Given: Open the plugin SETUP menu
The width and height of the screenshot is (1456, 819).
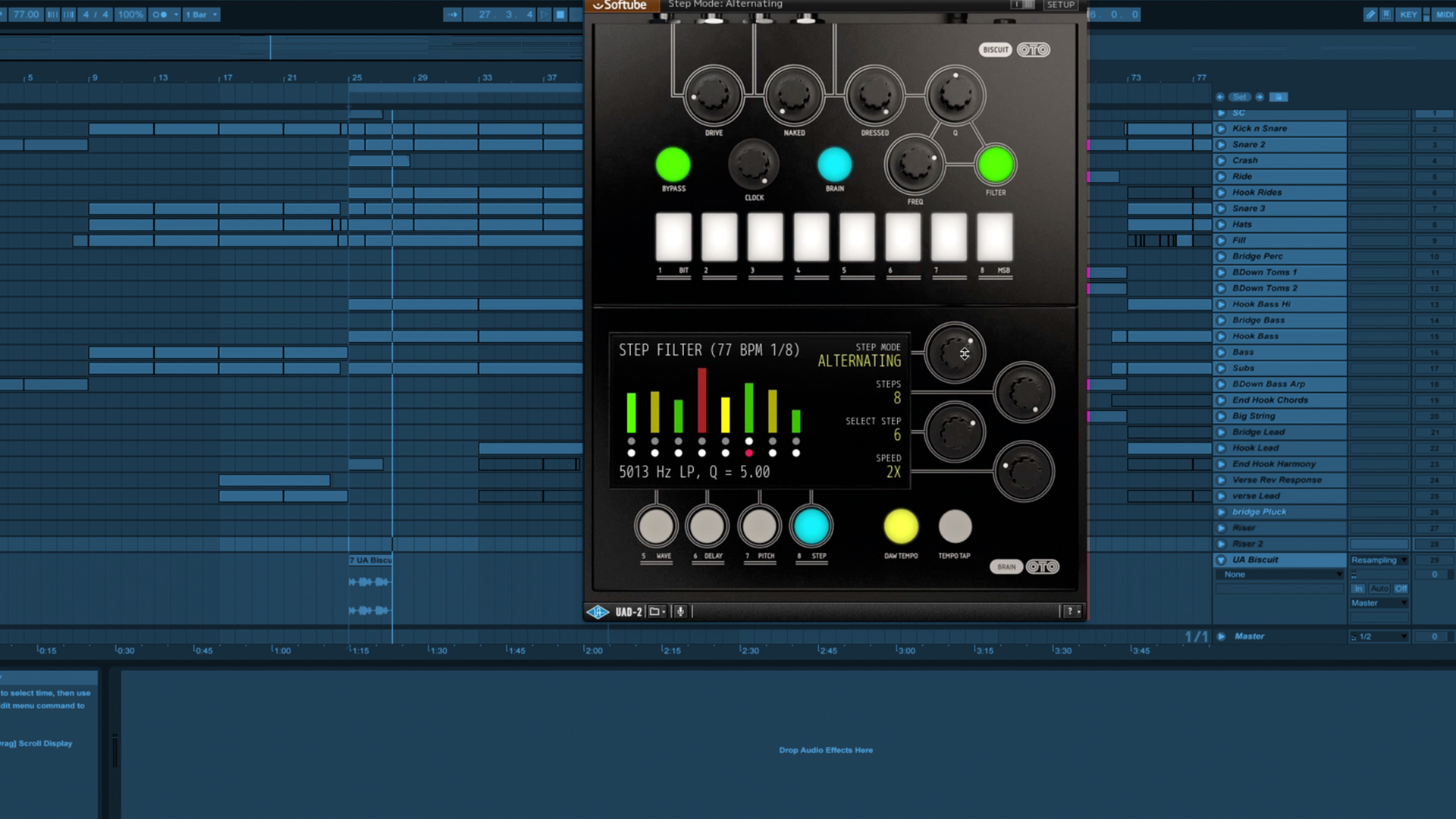Looking at the screenshot, I should (1060, 5).
